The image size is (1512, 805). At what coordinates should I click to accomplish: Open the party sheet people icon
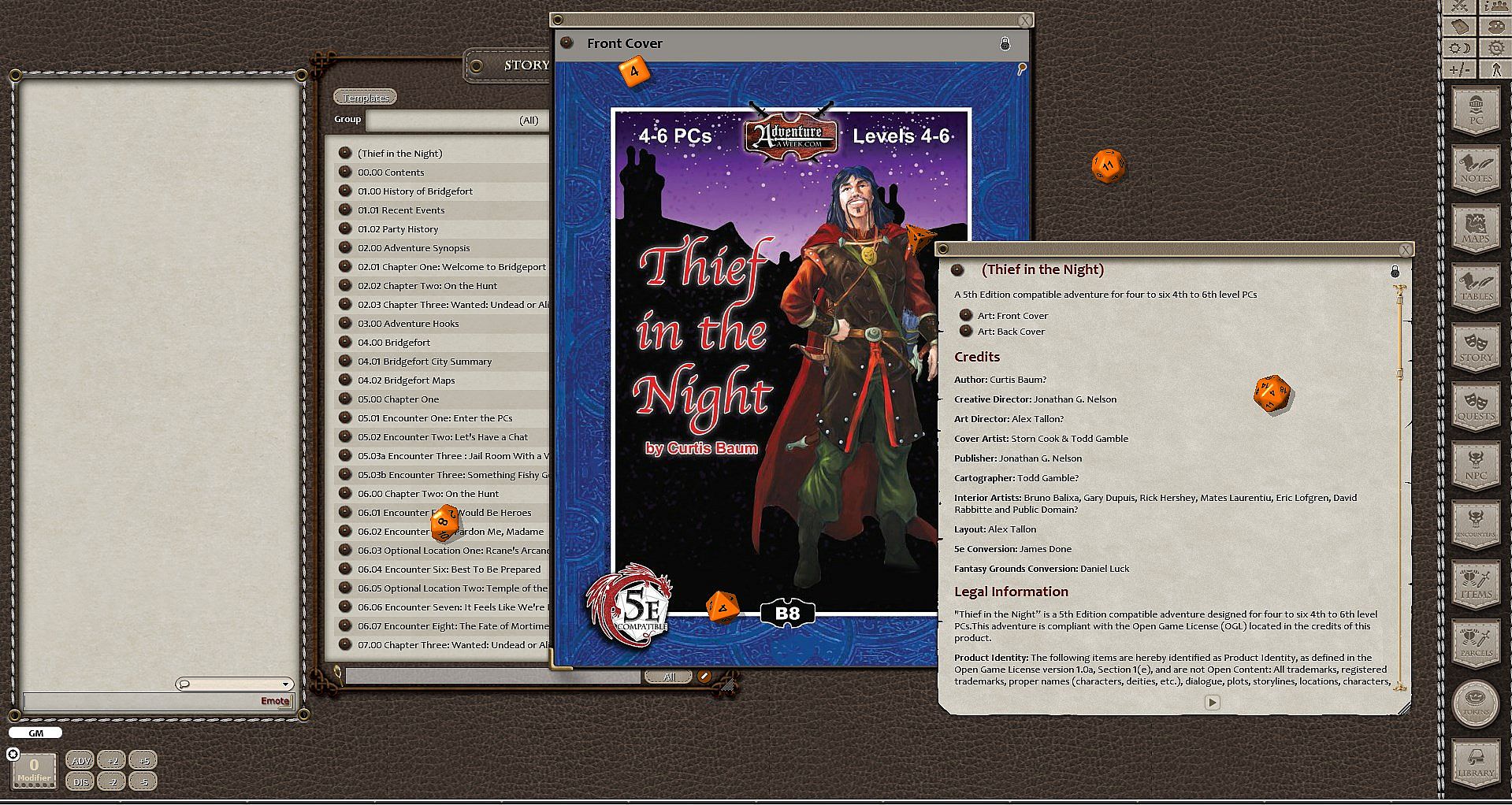(x=1494, y=6)
